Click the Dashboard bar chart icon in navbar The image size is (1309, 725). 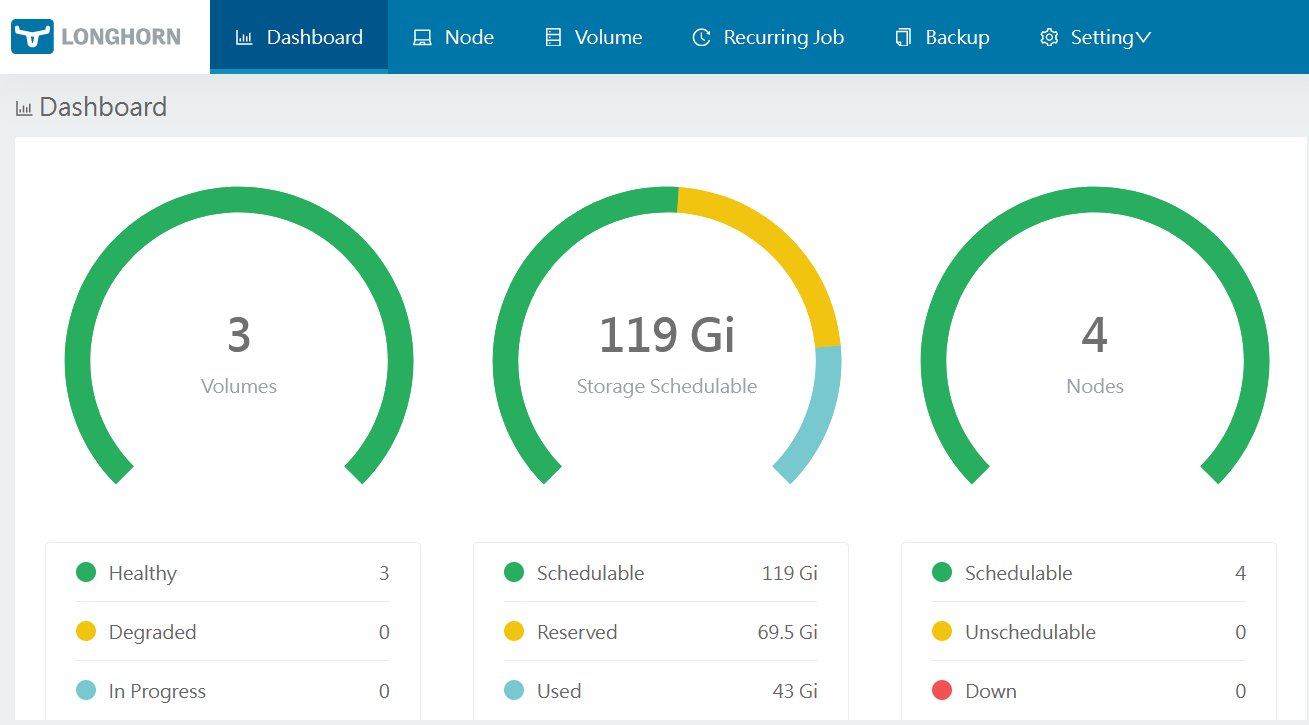244,38
